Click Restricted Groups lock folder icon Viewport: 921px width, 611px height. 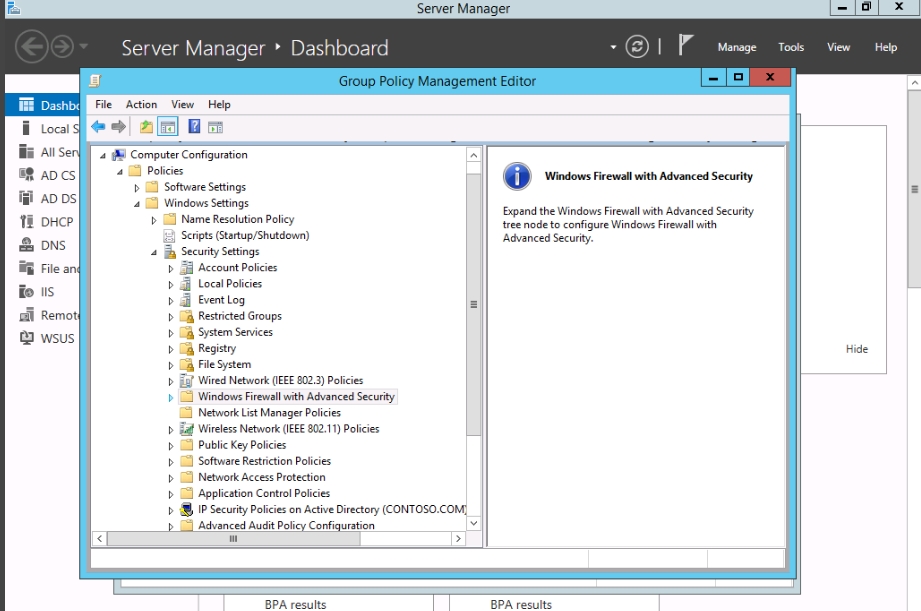pos(187,316)
